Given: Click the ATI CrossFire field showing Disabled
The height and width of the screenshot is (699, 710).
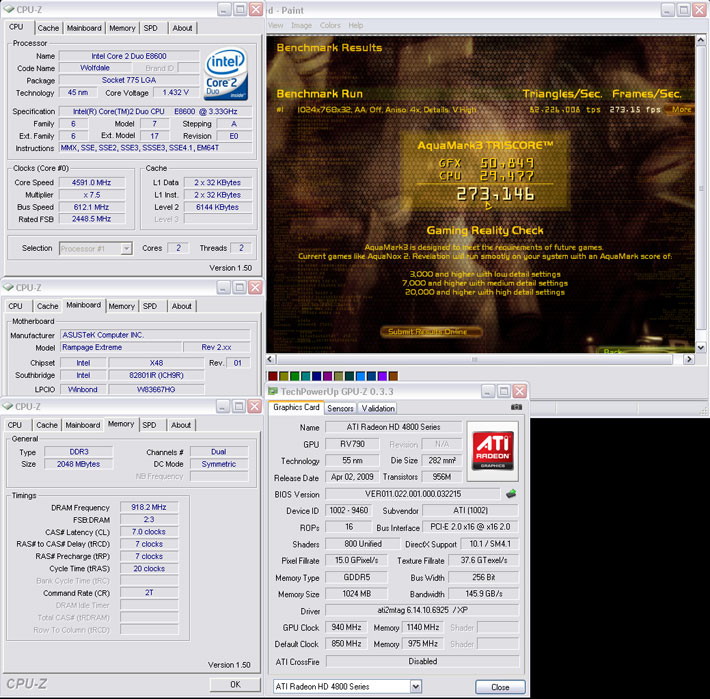Looking at the screenshot, I should 422,661.
